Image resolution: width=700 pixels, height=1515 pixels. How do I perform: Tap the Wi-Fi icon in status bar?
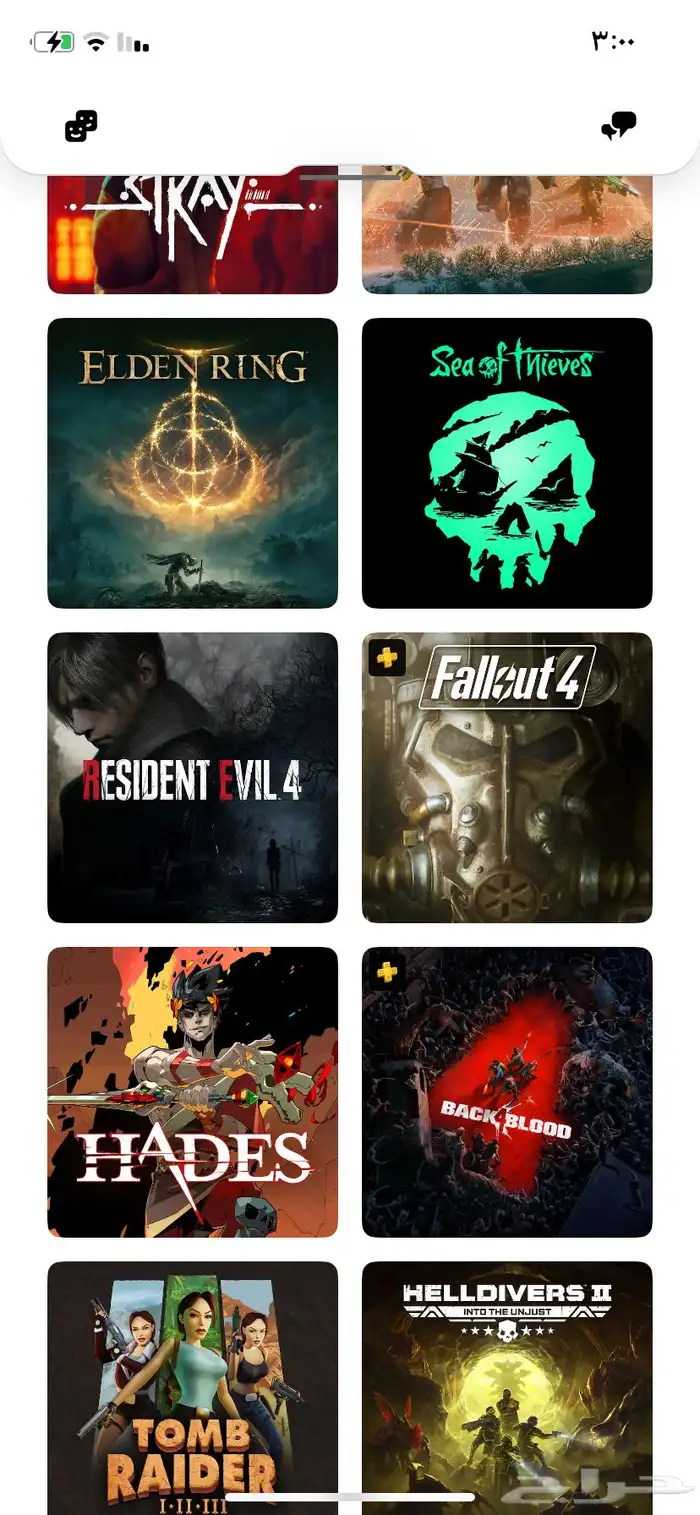coord(96,42)
